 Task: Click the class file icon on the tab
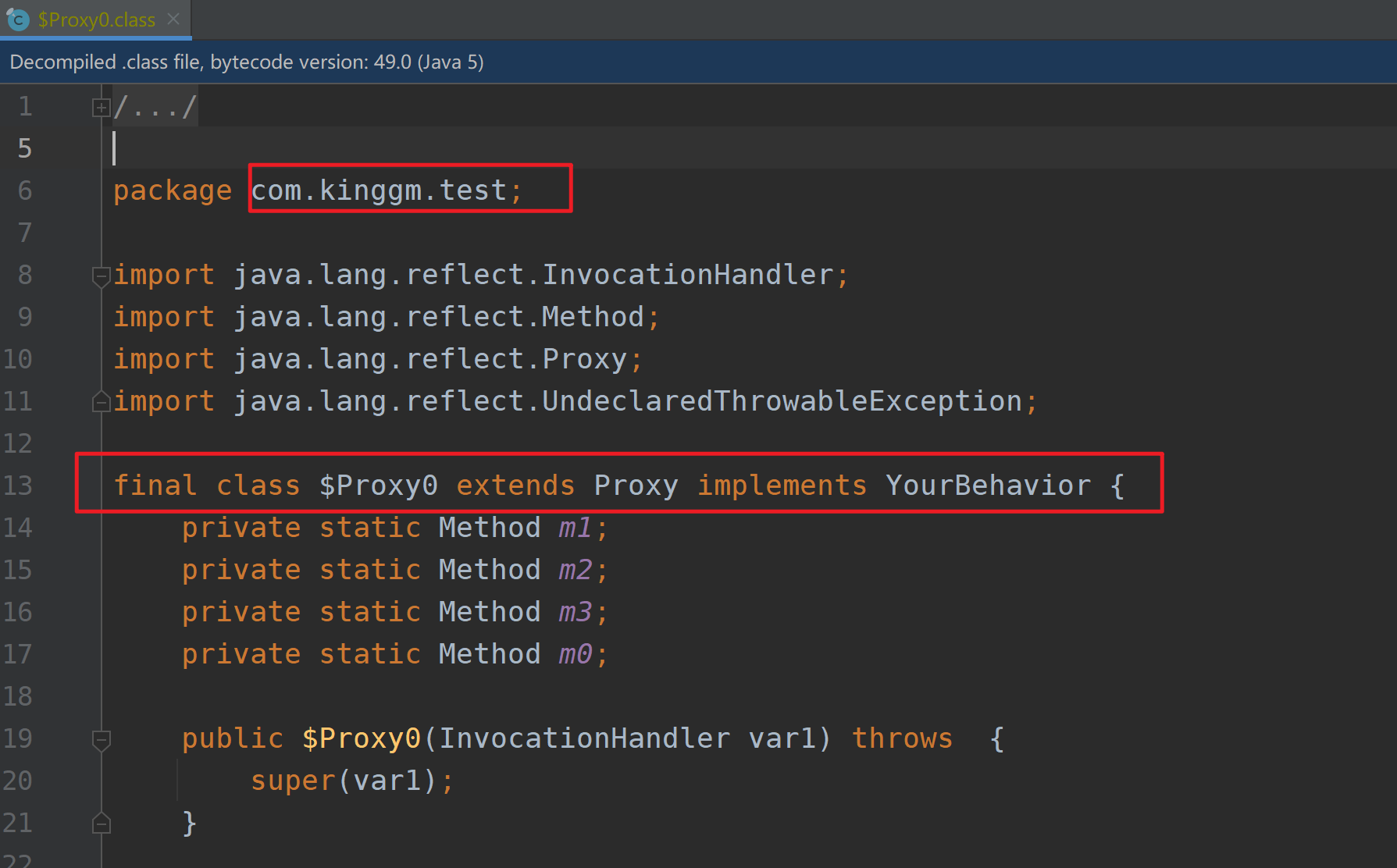pyautogui.click(x=17, y=20)
